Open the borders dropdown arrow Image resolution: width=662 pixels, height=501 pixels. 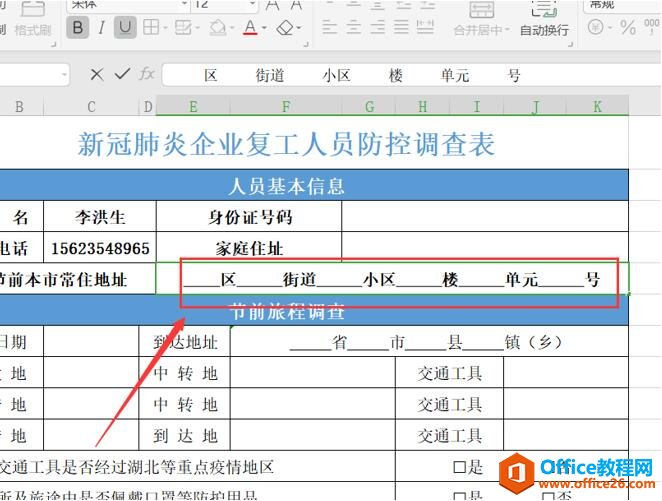tap(165, 28)
